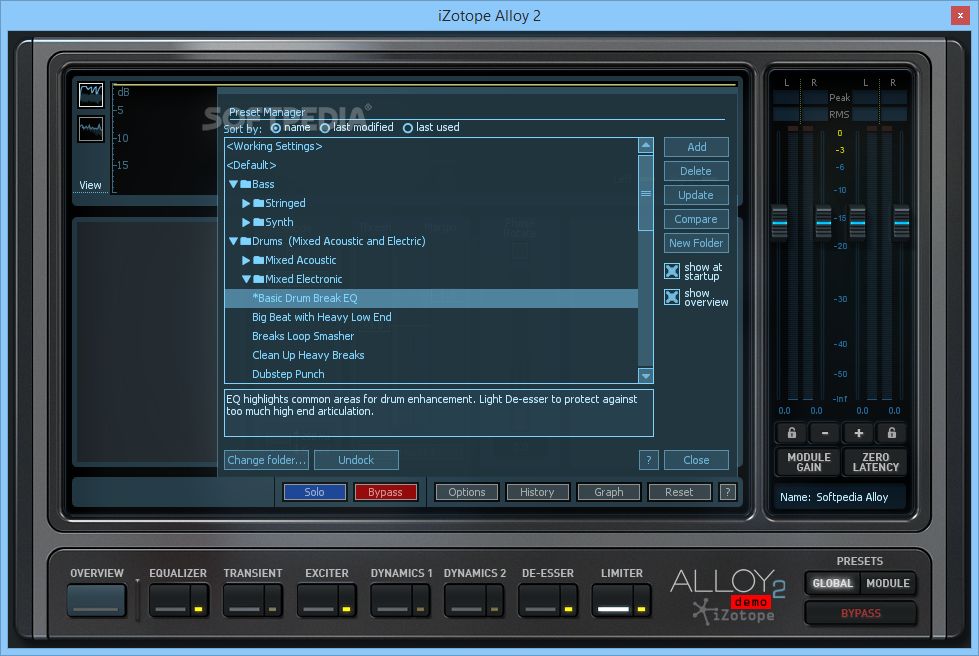This screenshot has height=656, width=979.
Task: Switch presets to Module
Action: click(888, 583)
